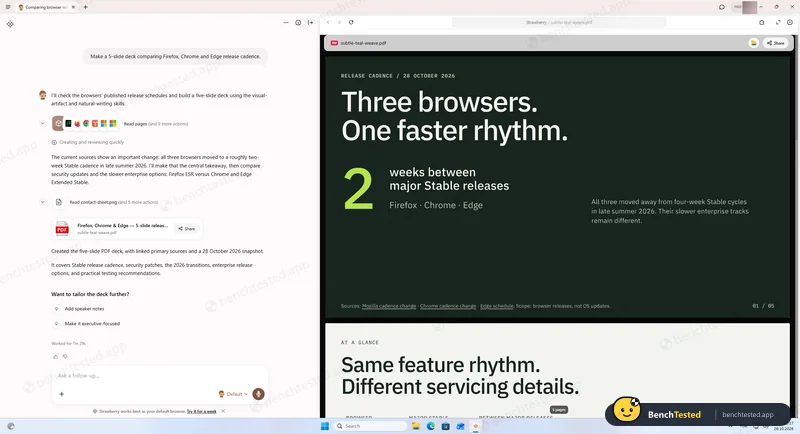Collapse the 'Read pages' actions group
This screenshot has height=434, width=800.
(x=43, y=123)
